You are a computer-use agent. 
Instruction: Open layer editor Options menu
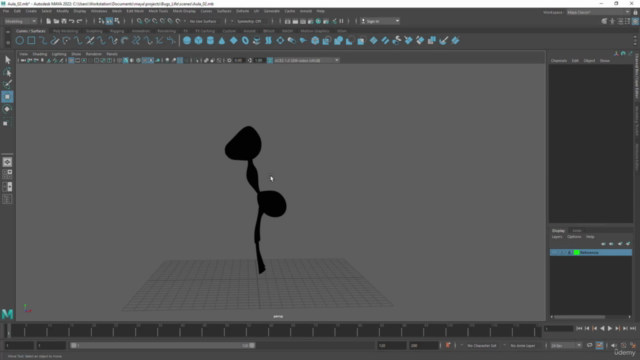tap(574, 237)
